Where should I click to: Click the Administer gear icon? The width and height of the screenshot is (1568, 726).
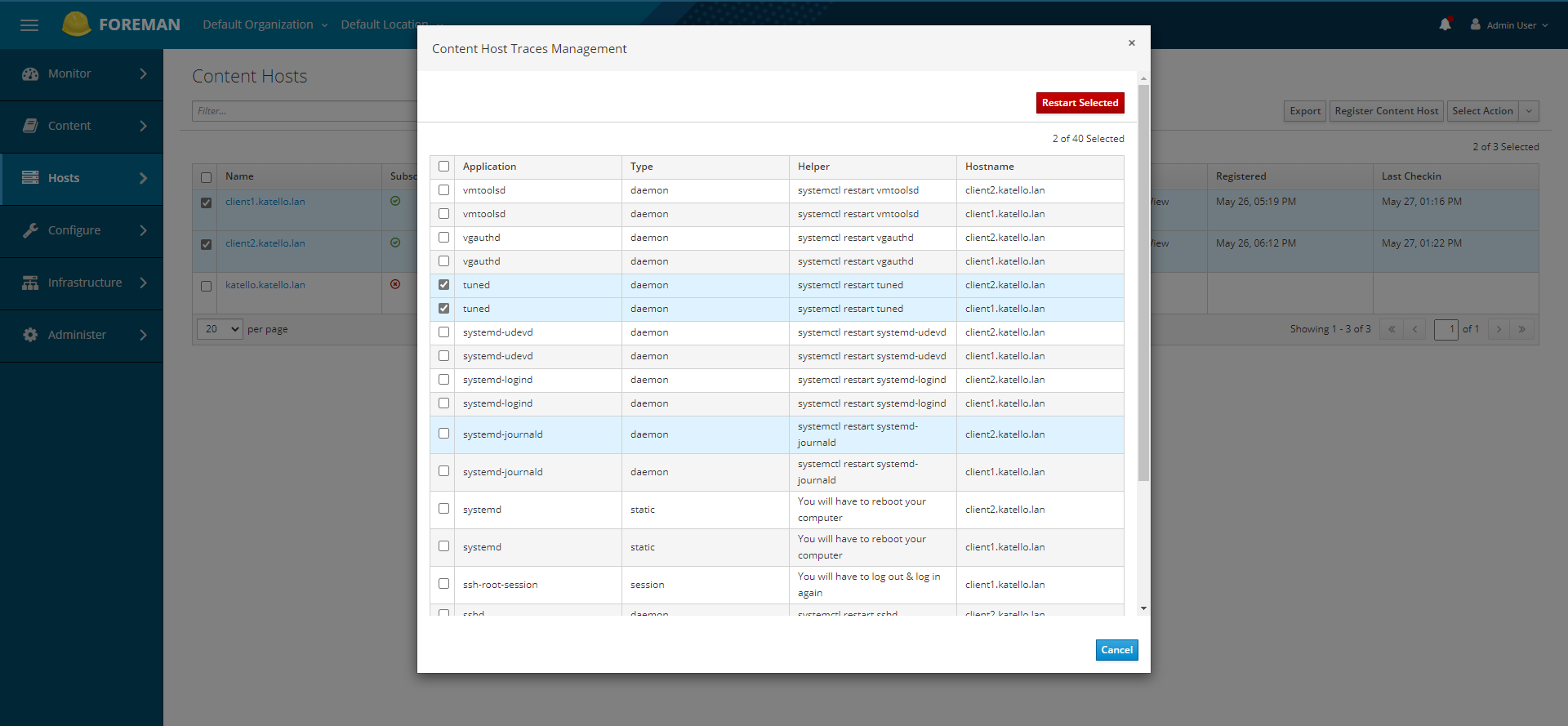click(30, 335)
